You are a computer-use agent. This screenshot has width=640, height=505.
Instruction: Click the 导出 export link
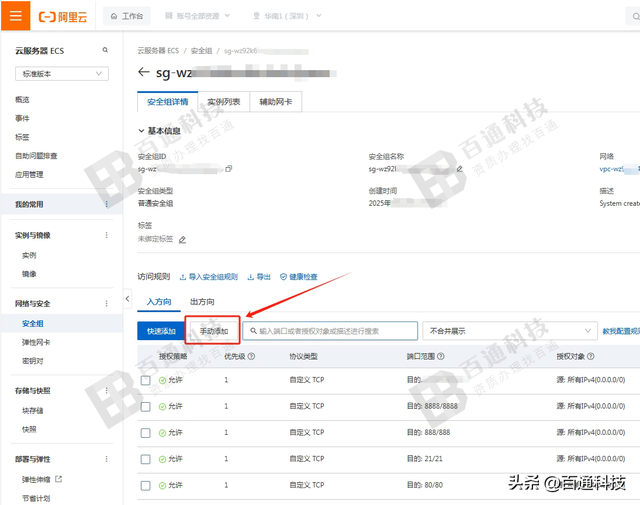coord(259,277)
